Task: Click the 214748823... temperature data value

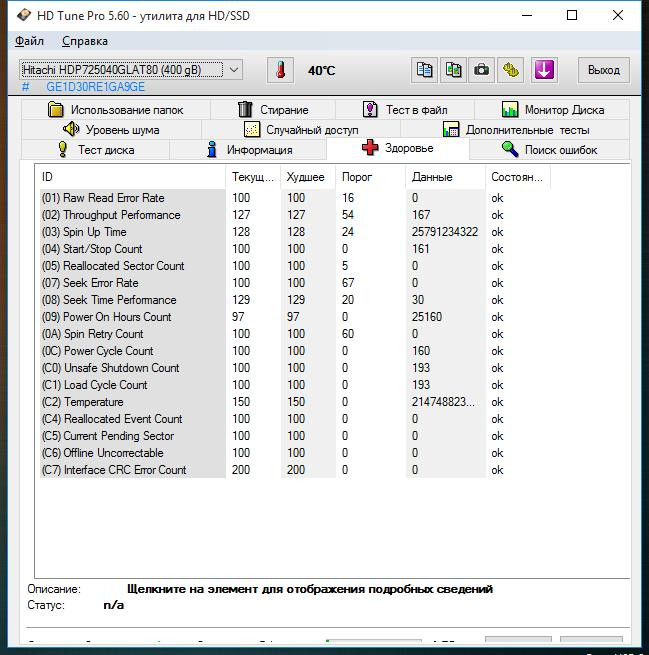Action: click(443, 402)
